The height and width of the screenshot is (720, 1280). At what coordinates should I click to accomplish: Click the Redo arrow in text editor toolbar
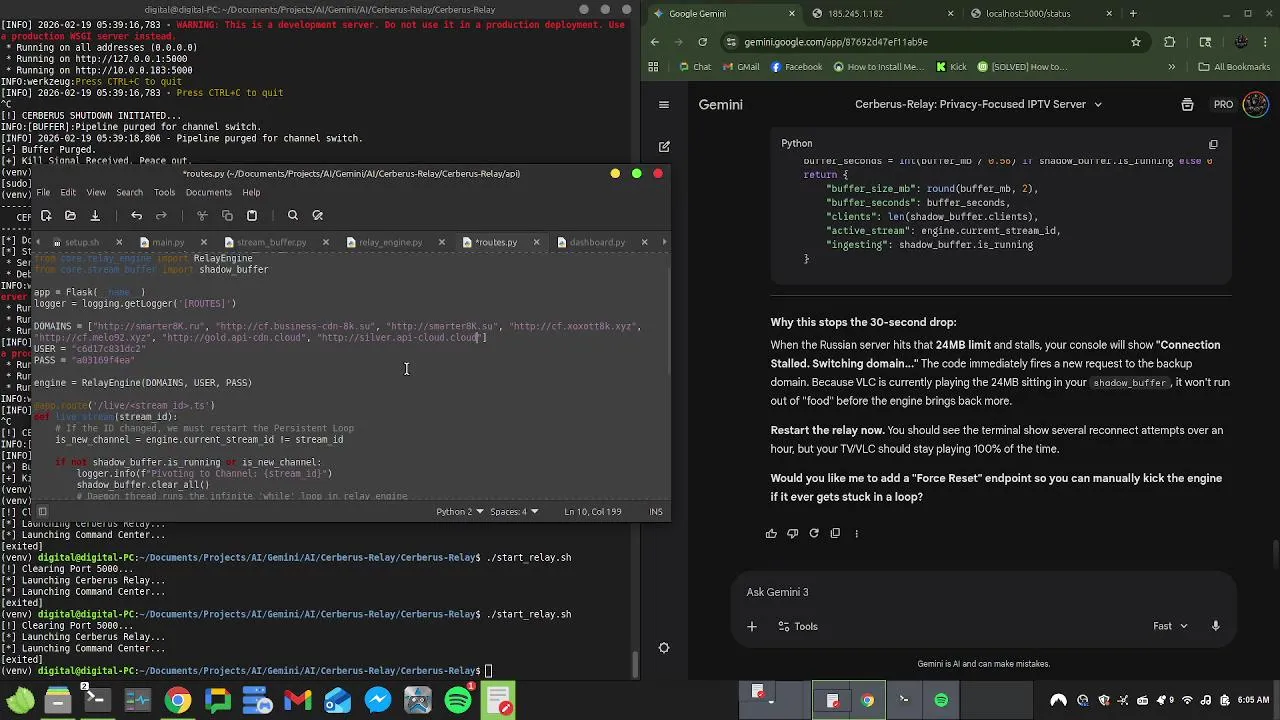click(161, 215)
